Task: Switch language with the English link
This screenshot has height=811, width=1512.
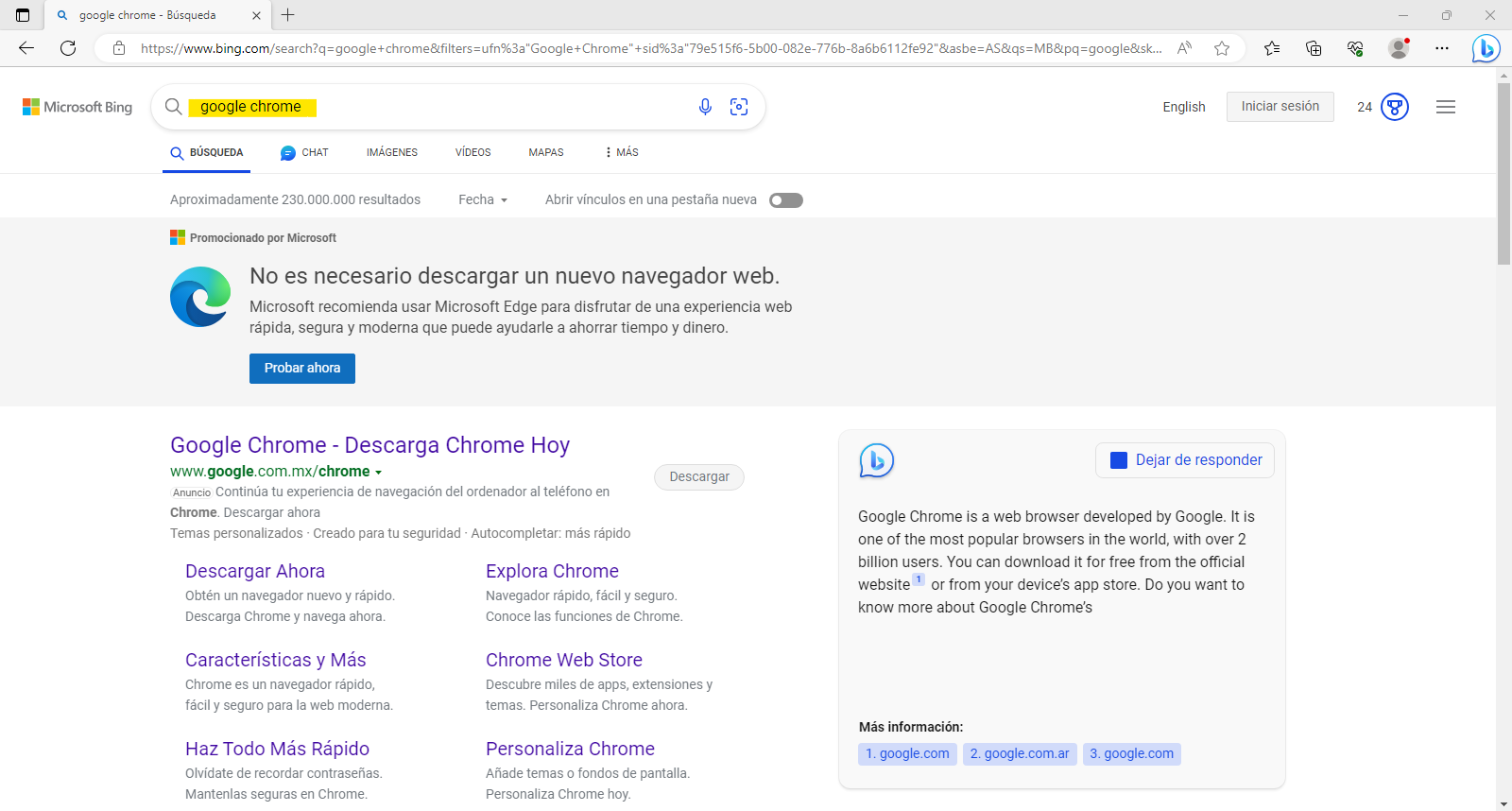Action: point(1184,107)
